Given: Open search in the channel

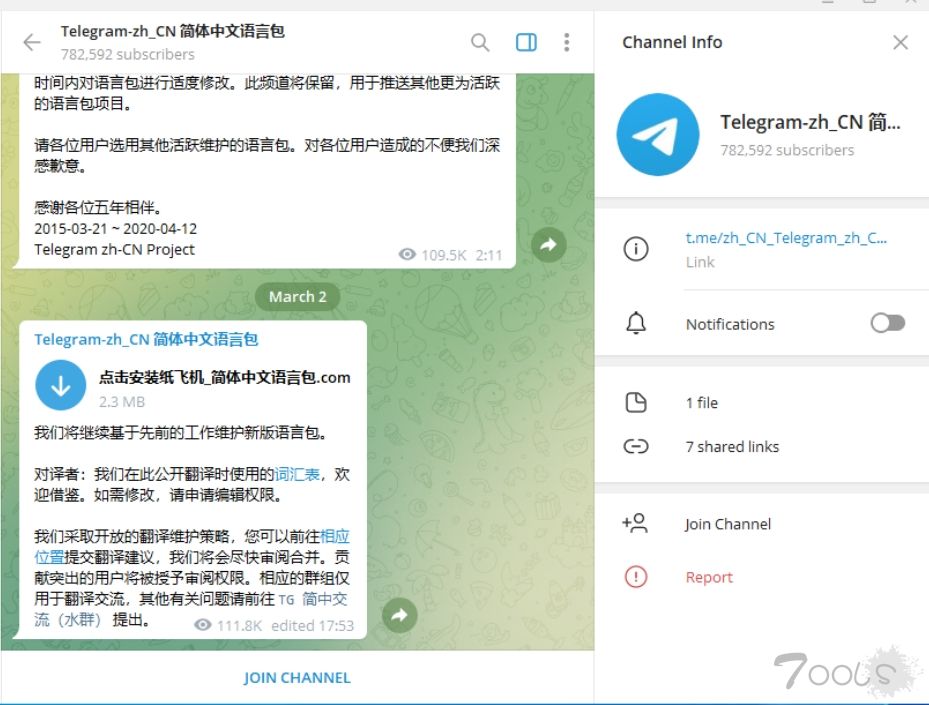Looking at the screenshot, I should pos(479,42).
